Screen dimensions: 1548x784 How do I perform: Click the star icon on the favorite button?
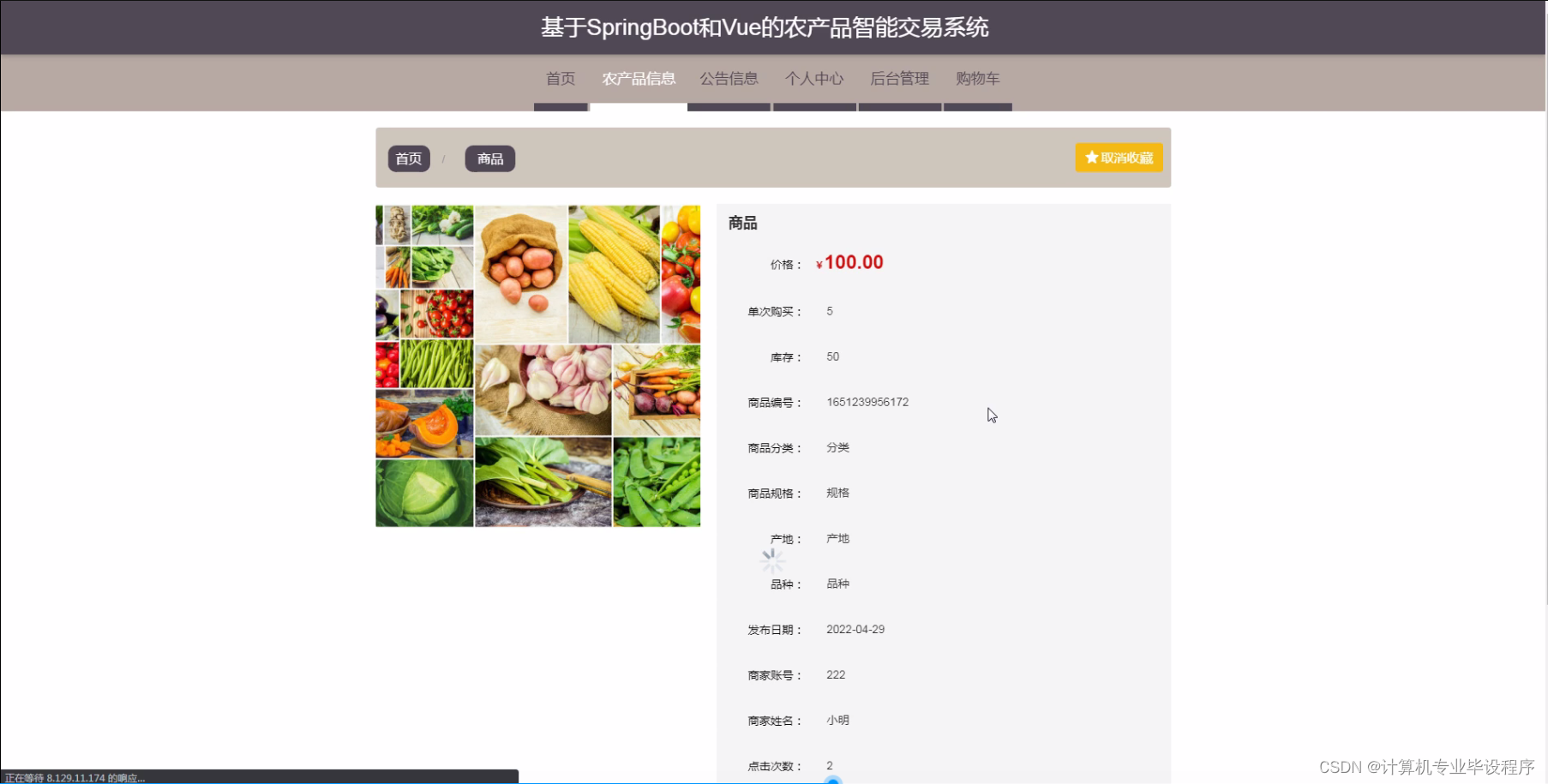point(1090,157)
